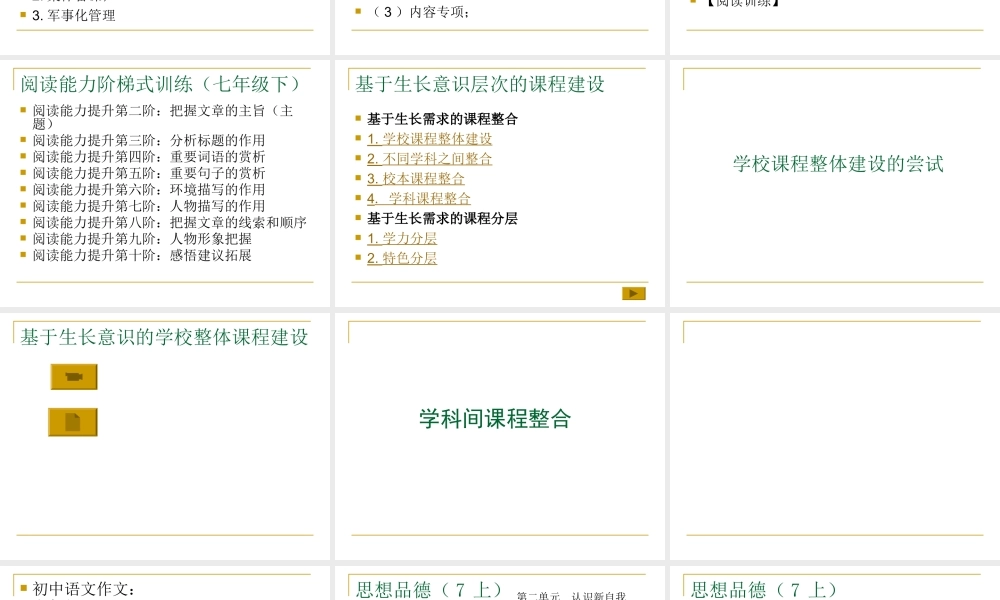Open the 特色分层 hyperlink
Viewport: 1000px width, 600px height.
(403, 258)
